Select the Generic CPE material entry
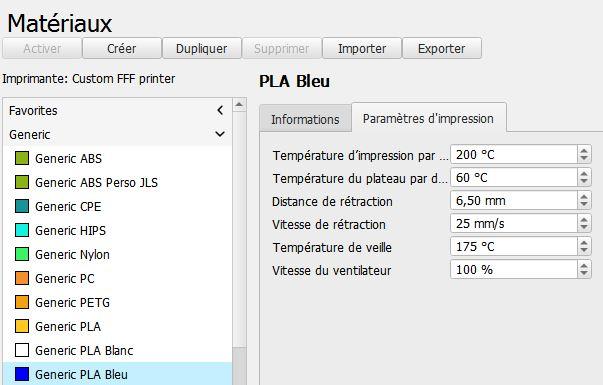603x385 pixels. click(x=117, y=206)
